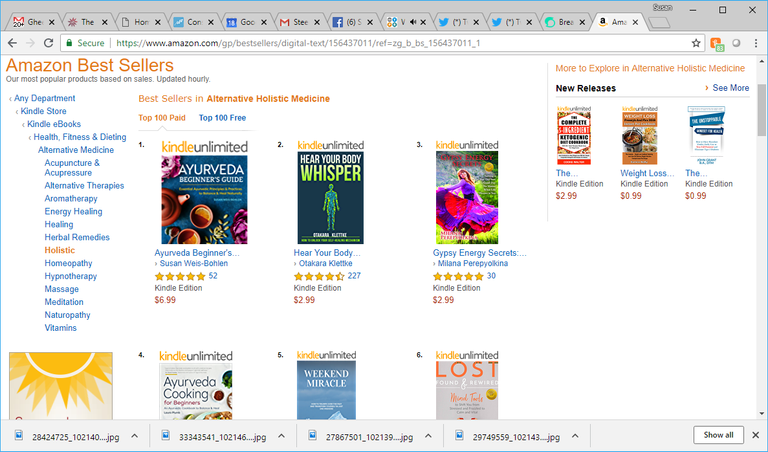Go up to Kindle eBooks category
768x452 pixels.
coord(54,124)
